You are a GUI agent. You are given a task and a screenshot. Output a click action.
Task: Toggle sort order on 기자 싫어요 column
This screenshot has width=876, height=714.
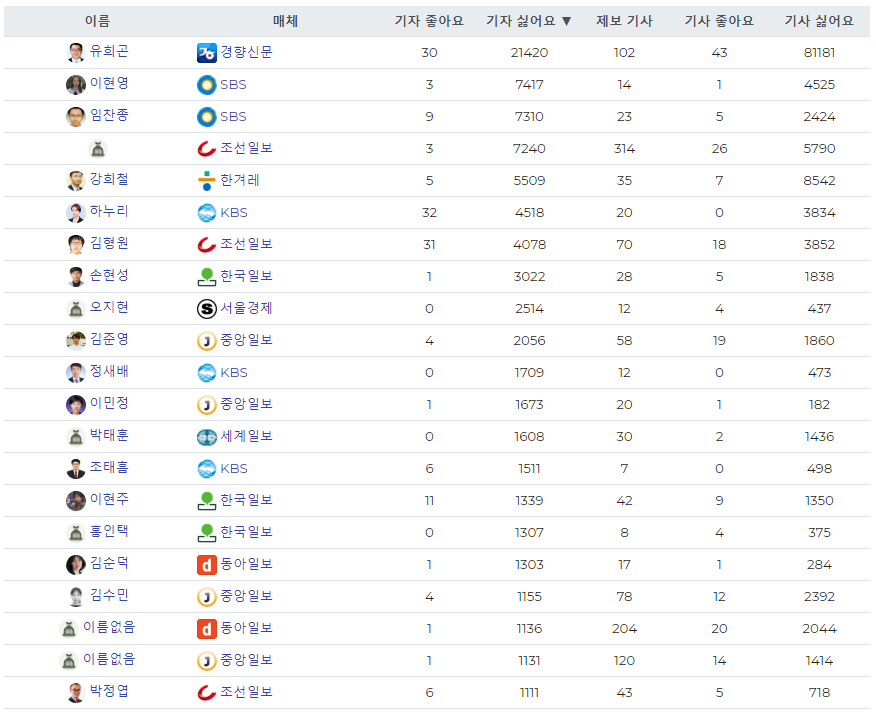(528, 21)
